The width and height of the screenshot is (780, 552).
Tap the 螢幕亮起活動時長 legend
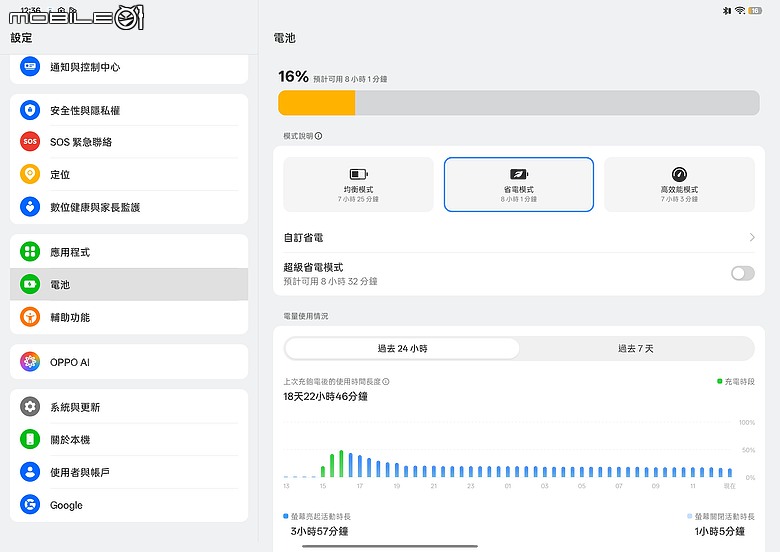(317, 516)
